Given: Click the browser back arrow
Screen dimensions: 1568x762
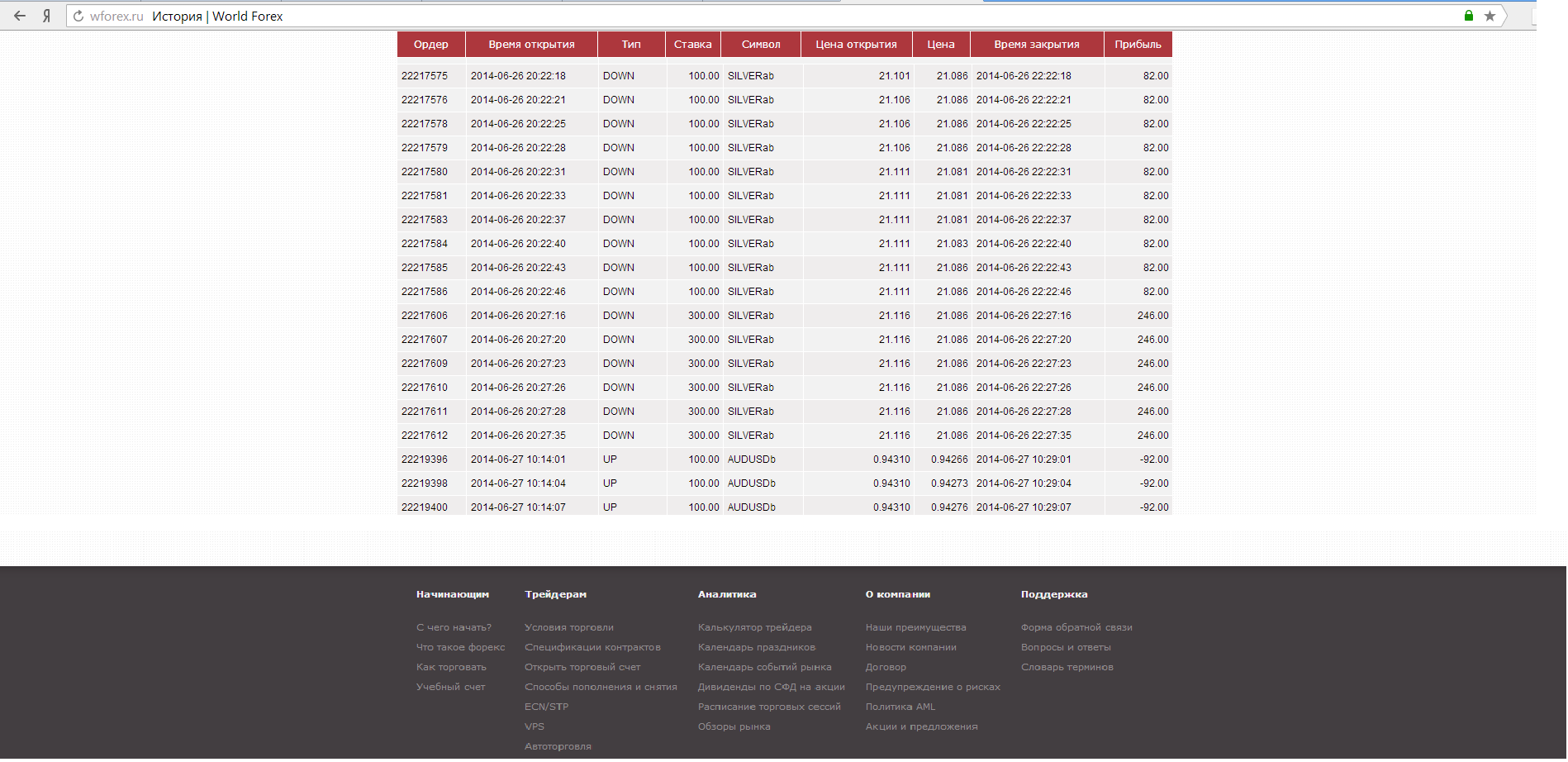Looking at the screenshot, I should click(20, 16).
